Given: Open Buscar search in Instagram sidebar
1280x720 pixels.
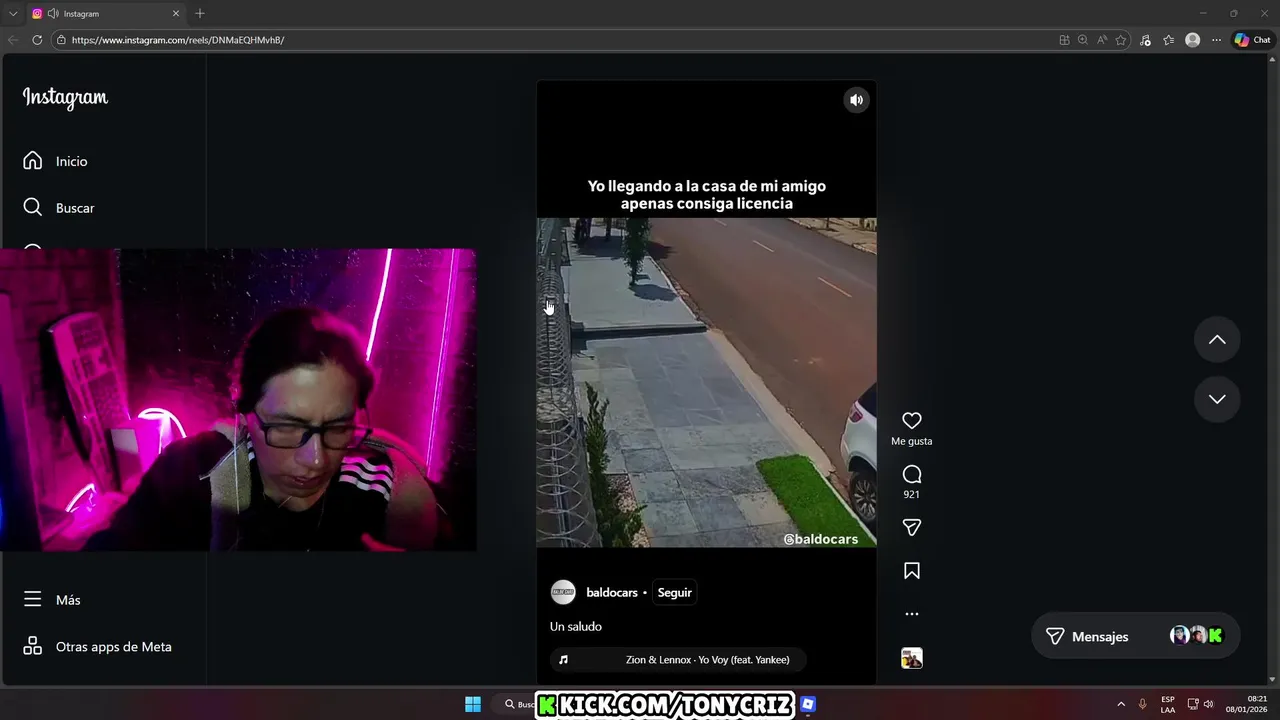Looking at the screenshot, I should [59, 208].
